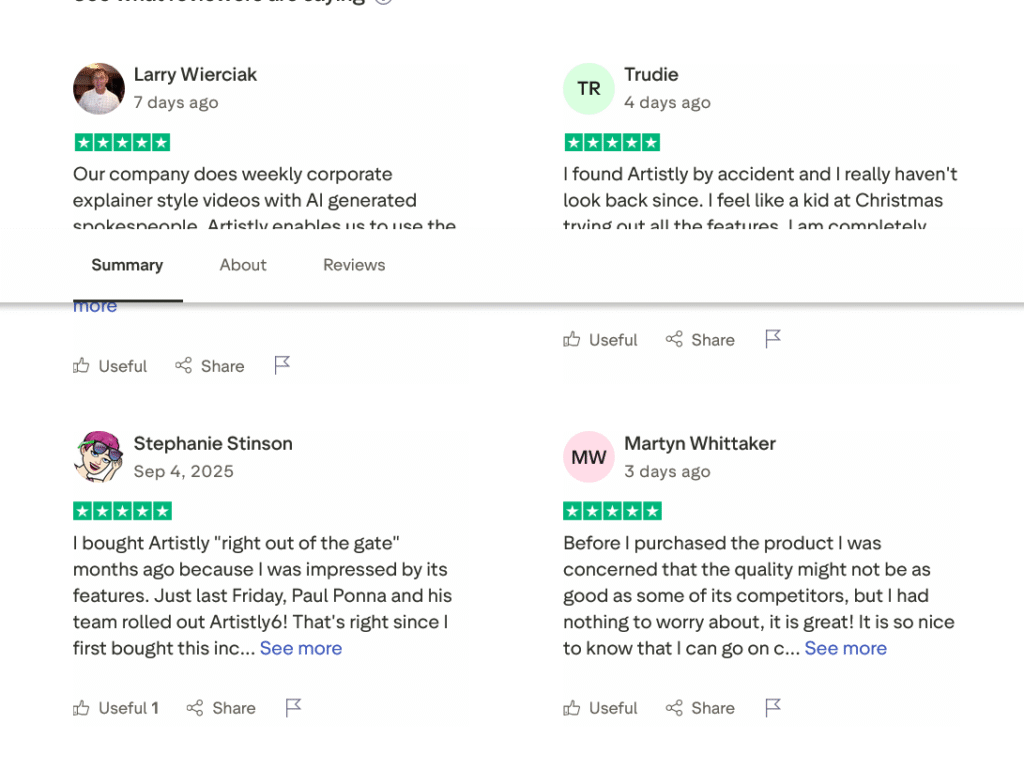This screenshot has width=1024, height=770.
Task: Flag Stephanie Stinson's review
Action: [293, 708]
